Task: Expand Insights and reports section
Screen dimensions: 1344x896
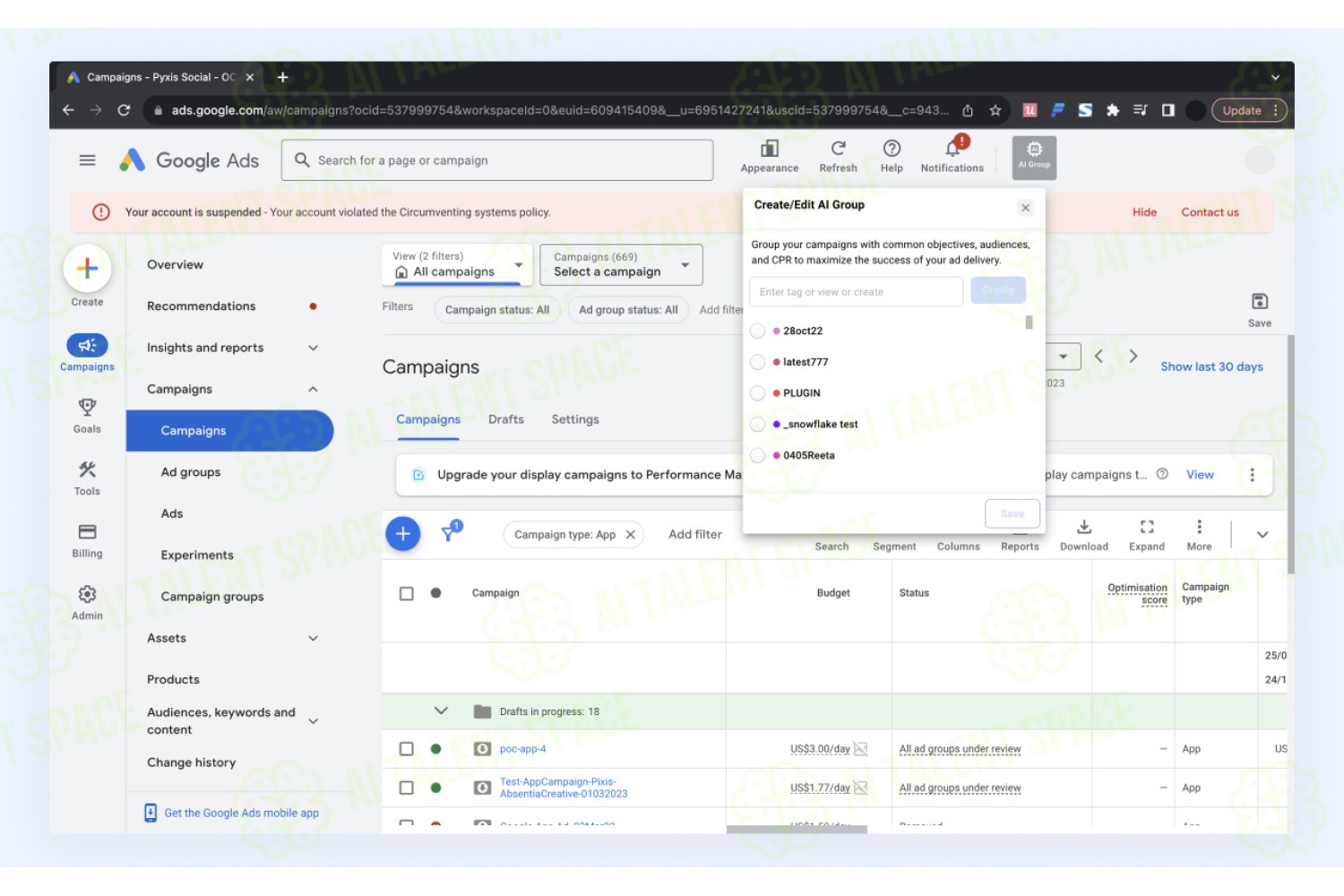Action: tap(313, 348)
